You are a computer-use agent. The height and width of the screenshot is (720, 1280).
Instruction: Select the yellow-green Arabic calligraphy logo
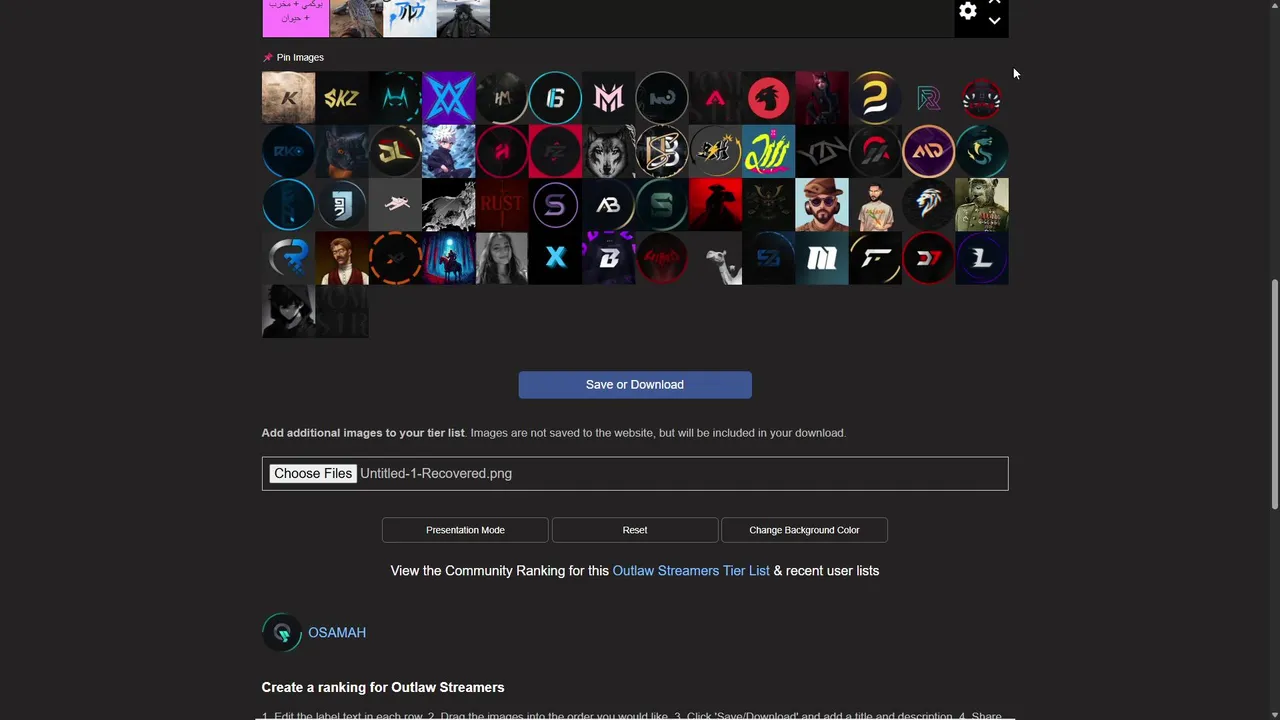coord(768,151)
